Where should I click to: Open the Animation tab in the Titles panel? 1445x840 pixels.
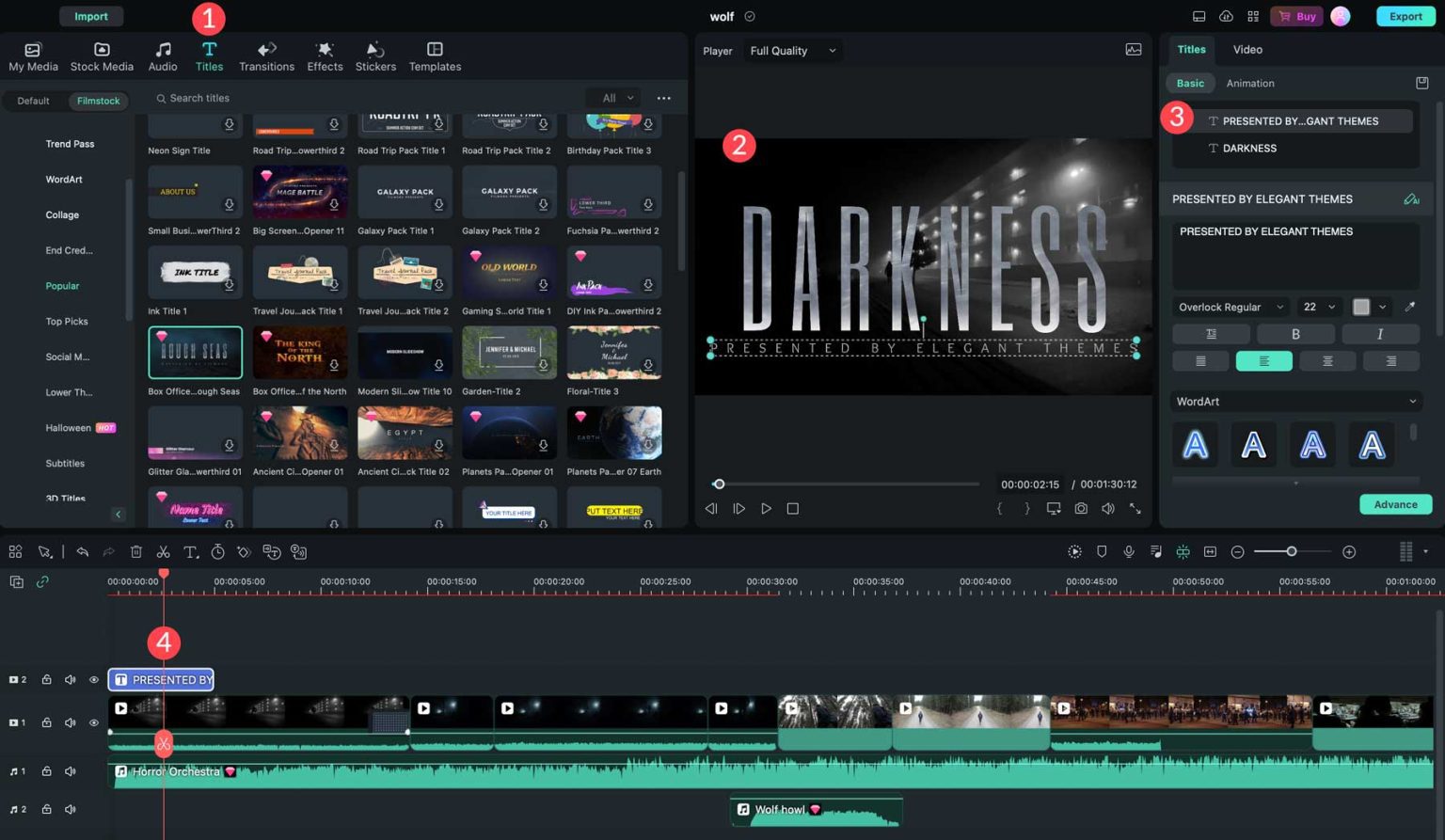[x=1249, y=83]
